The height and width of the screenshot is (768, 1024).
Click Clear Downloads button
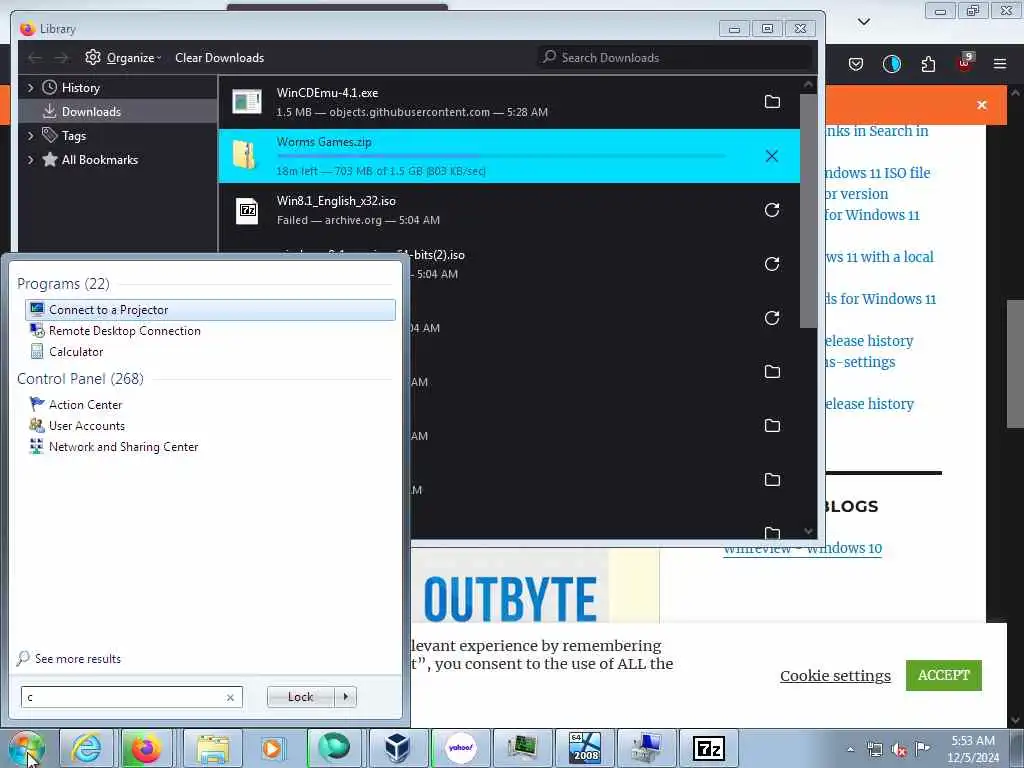click(x=219, y=58)
